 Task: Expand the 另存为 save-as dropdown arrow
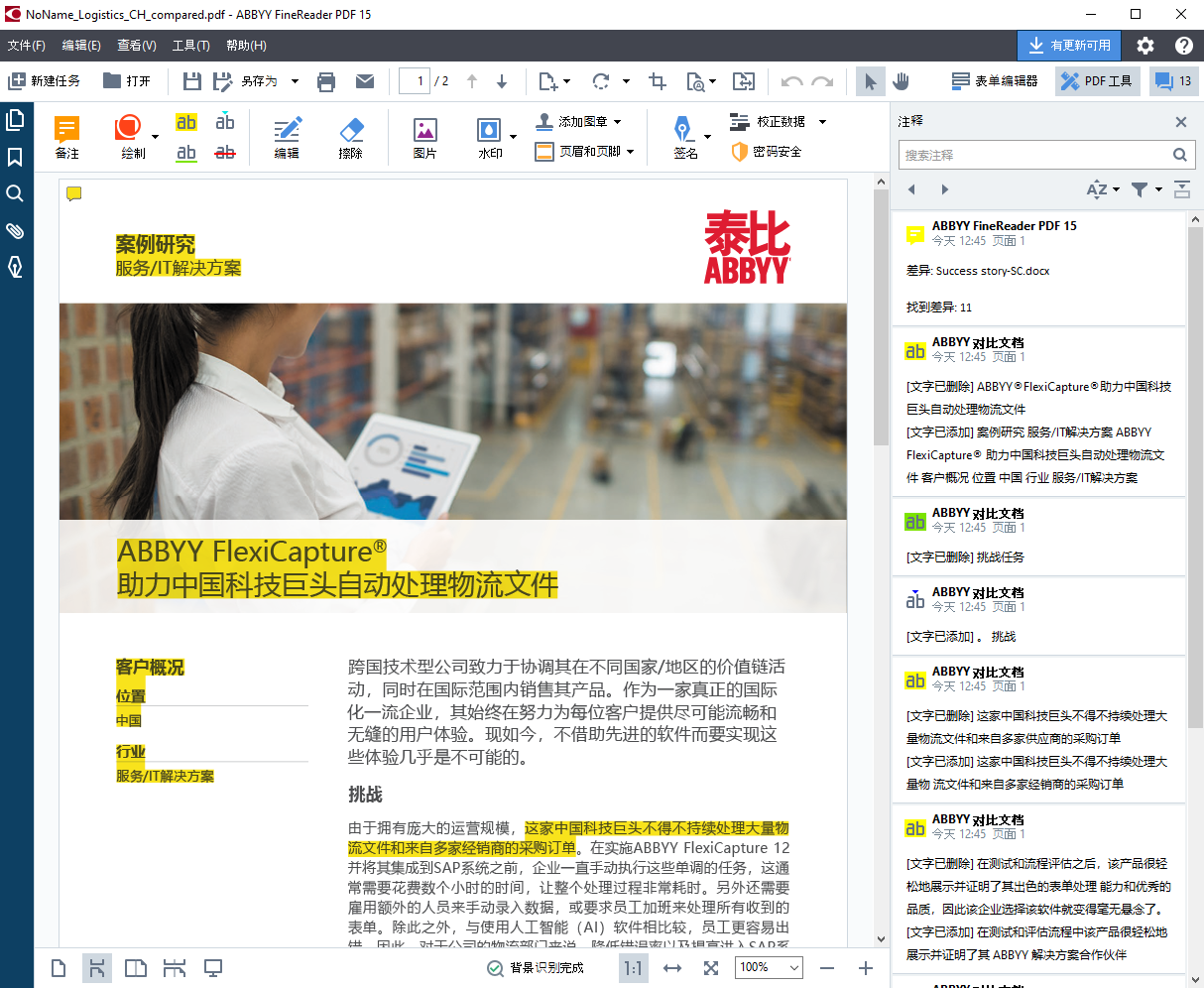tap(295, 81)
